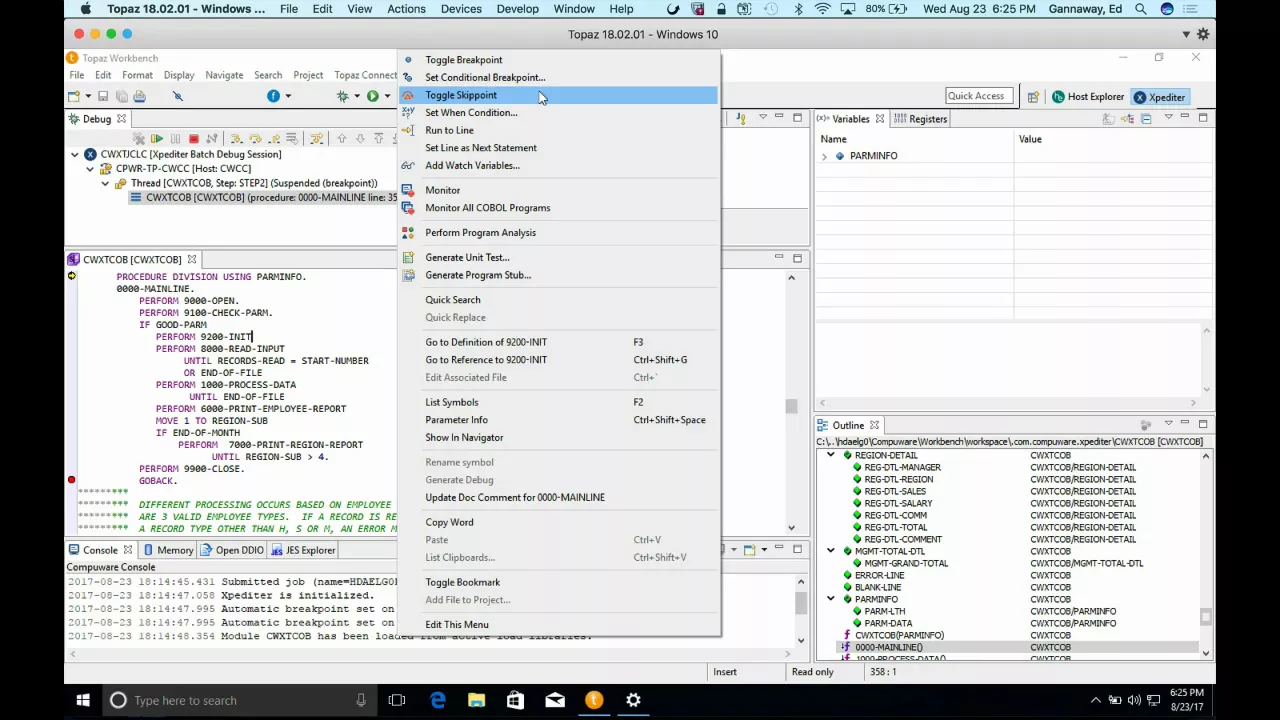Click the Resume icon in the Debug toolbar

tap(157, 139)
